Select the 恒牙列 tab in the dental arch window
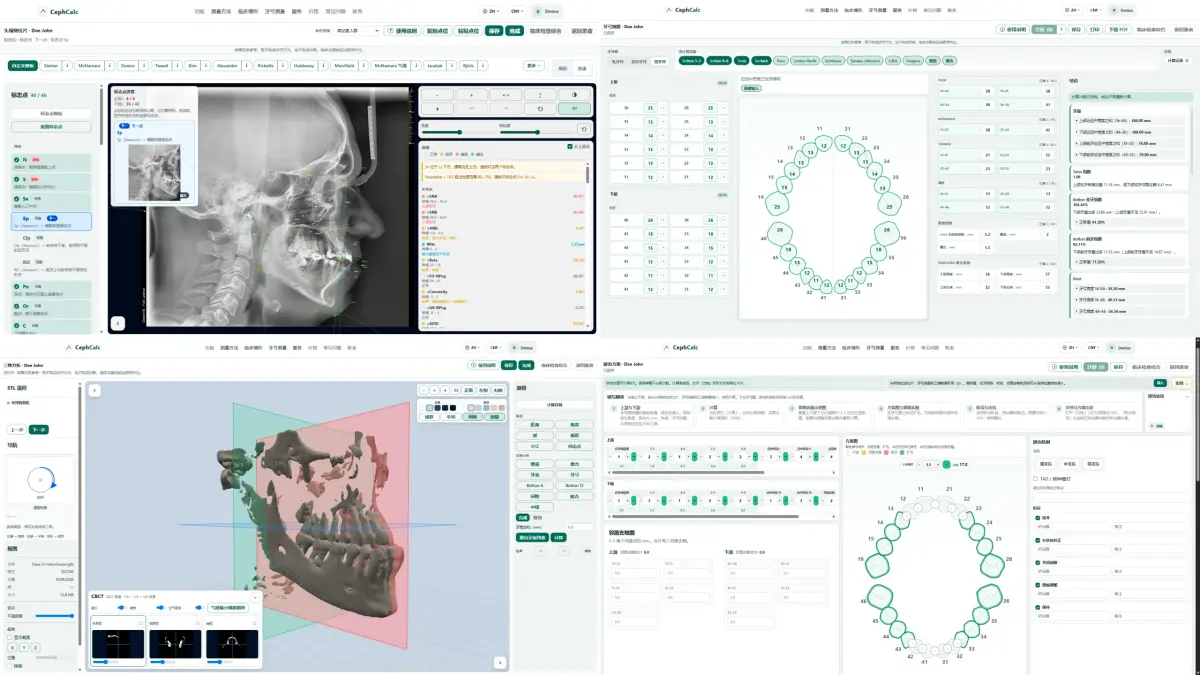The image size is (1200, 675). [660, 61]
